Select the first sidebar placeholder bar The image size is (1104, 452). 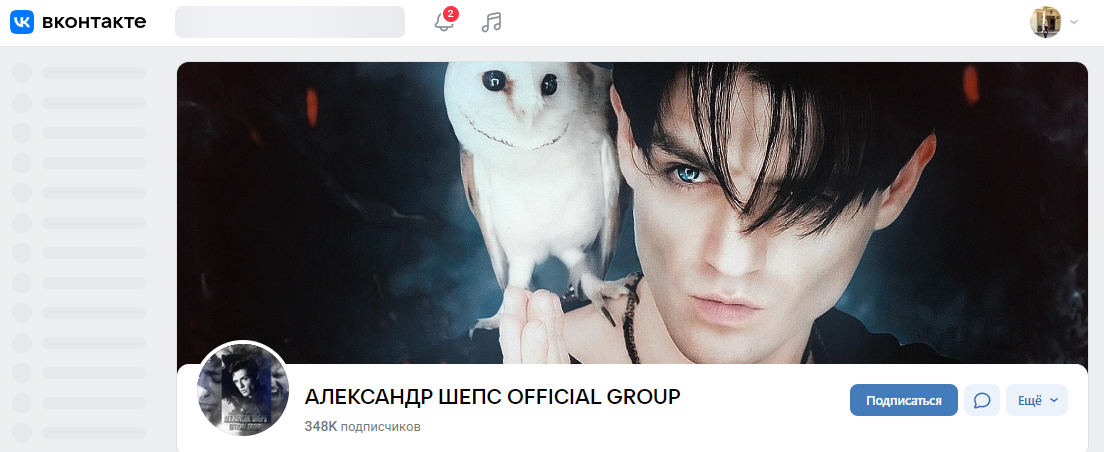point(94,73)
